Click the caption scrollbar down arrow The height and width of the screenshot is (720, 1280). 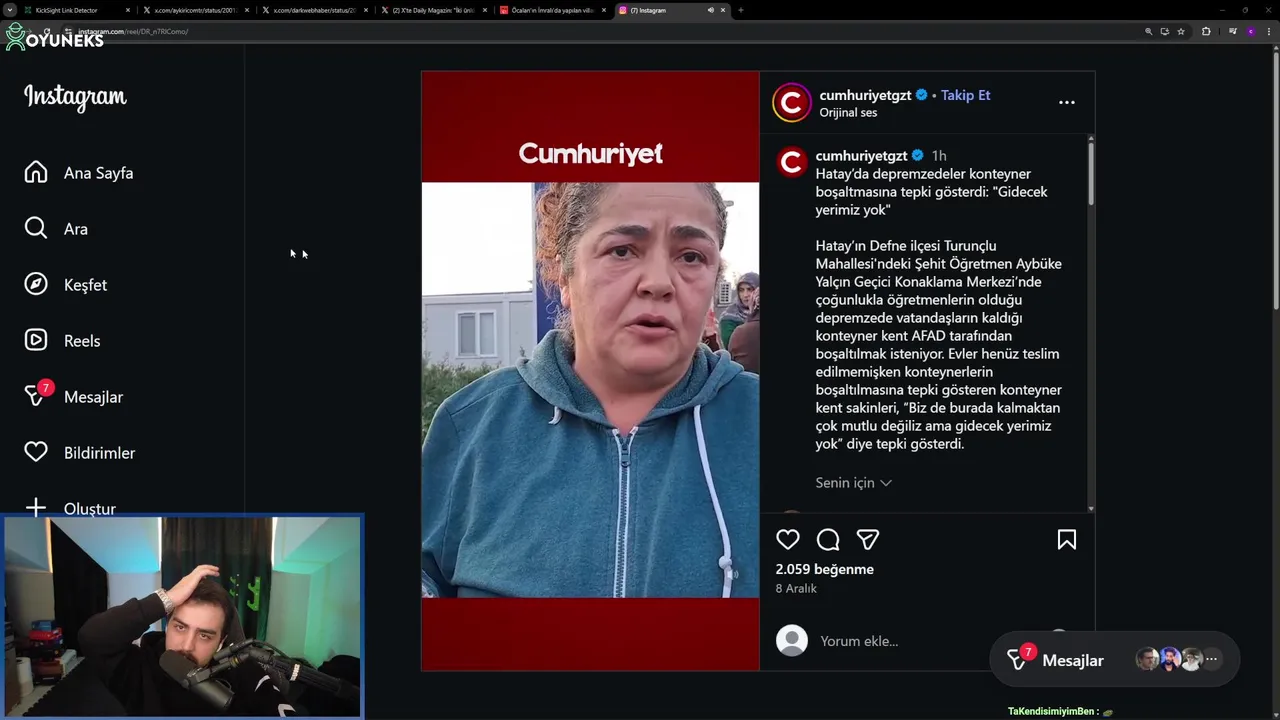coord(1090,508)
